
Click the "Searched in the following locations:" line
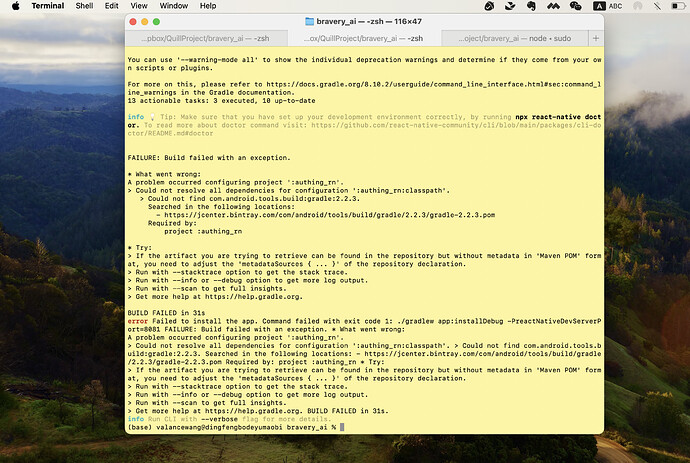pyautogui.click(x=221, y=206)
